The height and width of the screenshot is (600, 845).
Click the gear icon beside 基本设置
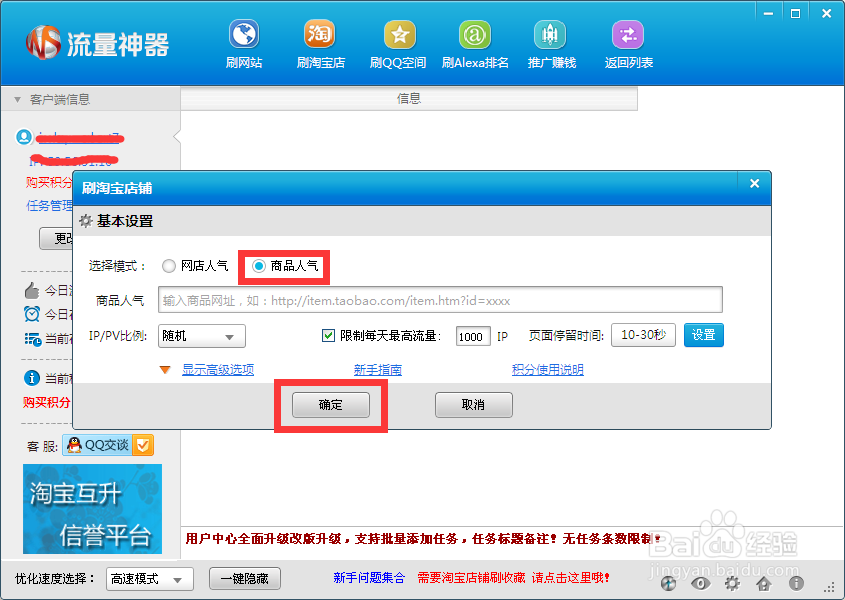click(86, 221)
